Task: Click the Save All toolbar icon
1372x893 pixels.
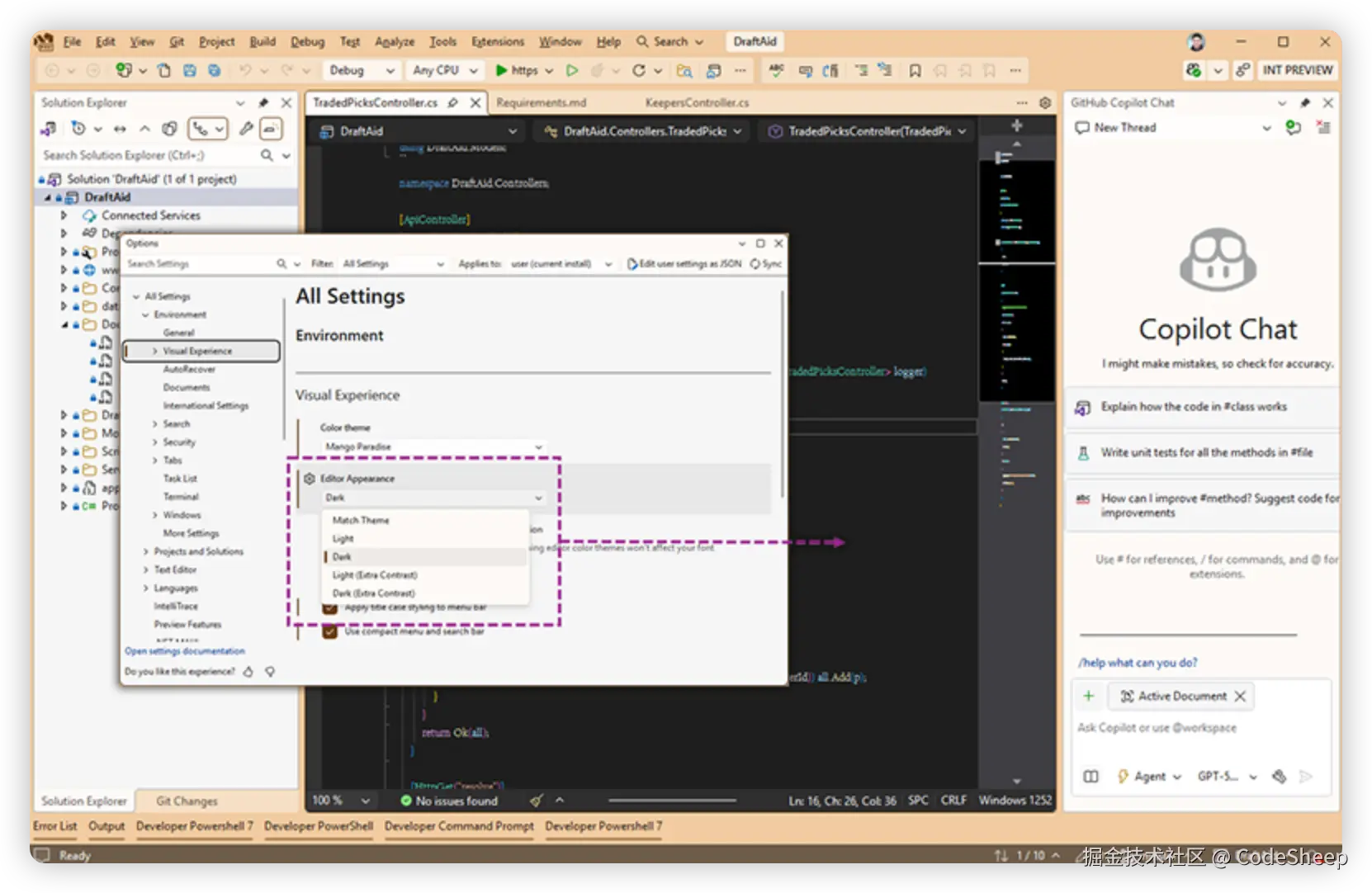Action: 214,71
